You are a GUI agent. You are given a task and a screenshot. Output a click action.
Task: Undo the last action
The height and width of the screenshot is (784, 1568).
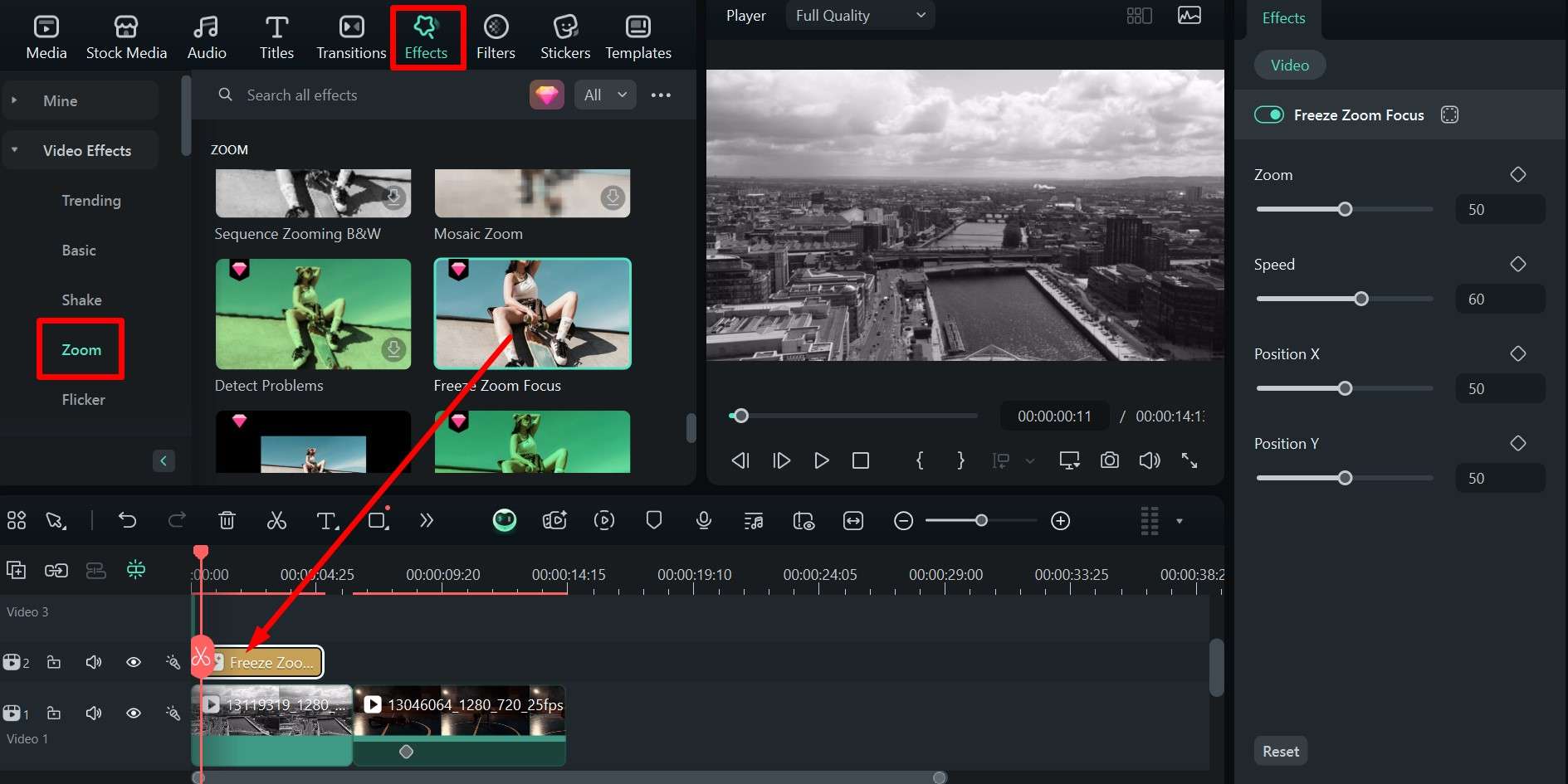coord(127,520)
